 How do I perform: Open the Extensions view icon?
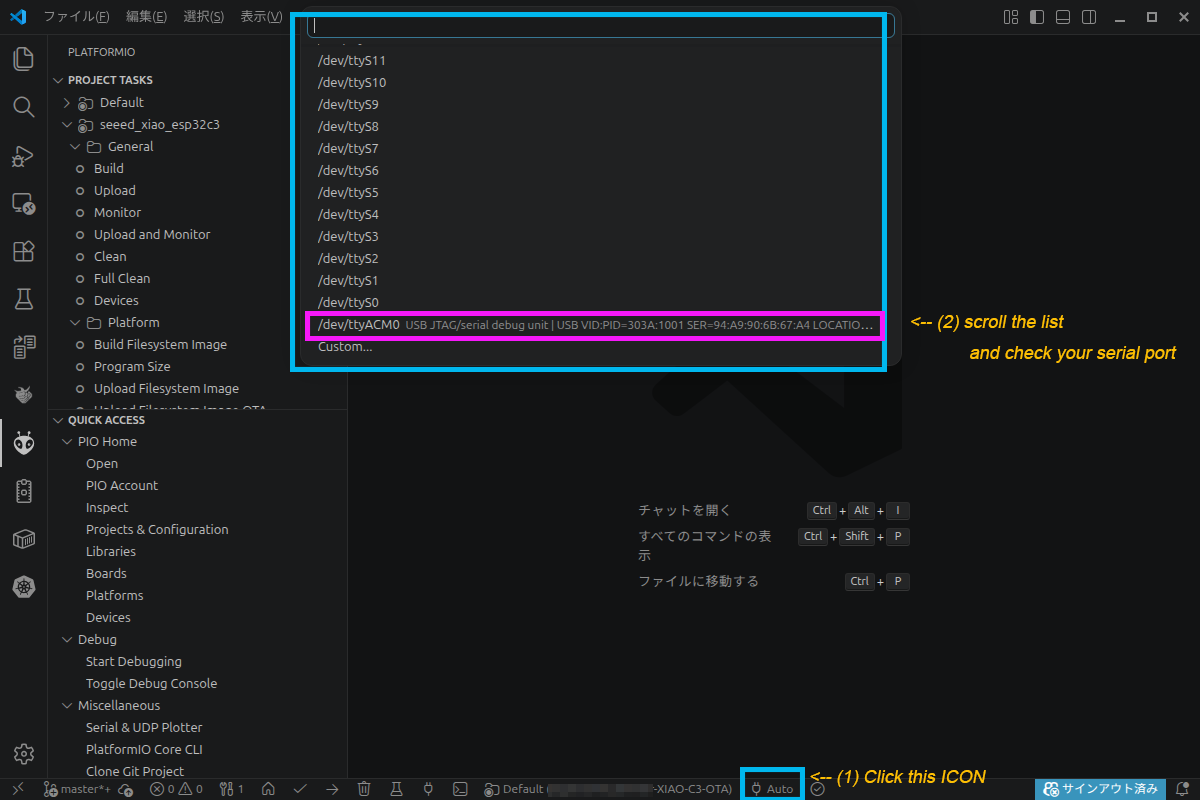pyautogui.click(x=23, y=251)
